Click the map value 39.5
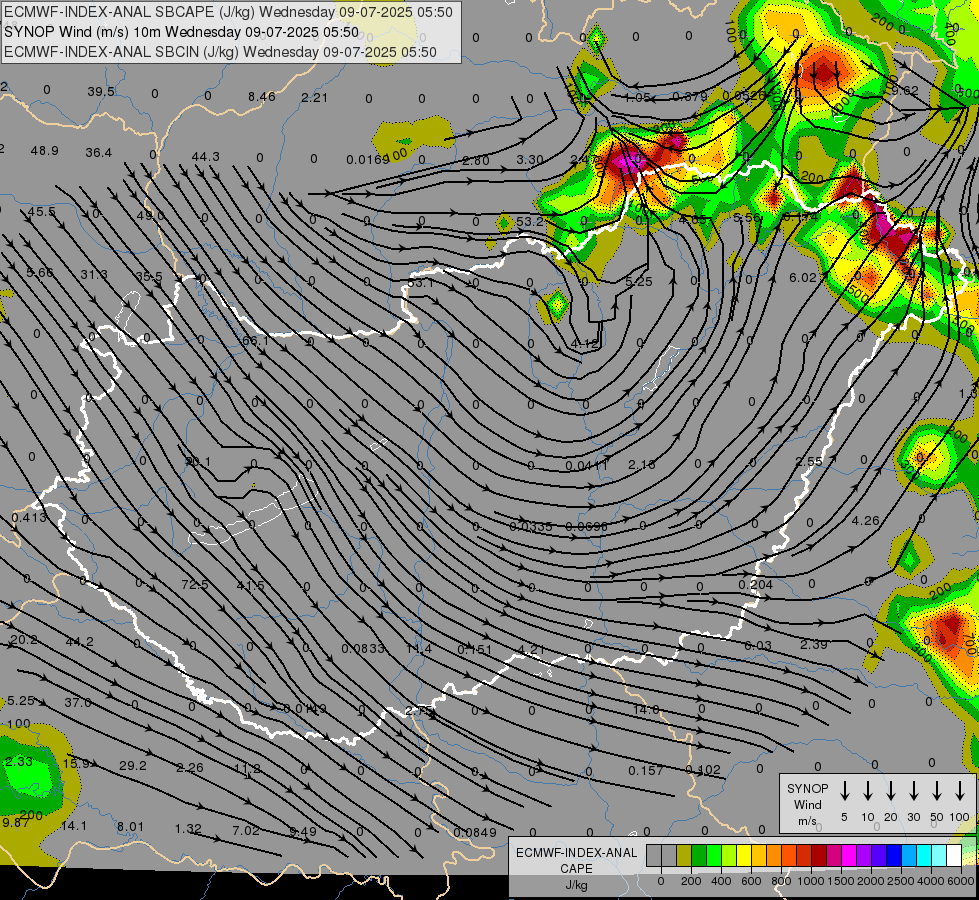This screenshot has height=900, width=979. [101, 92]
